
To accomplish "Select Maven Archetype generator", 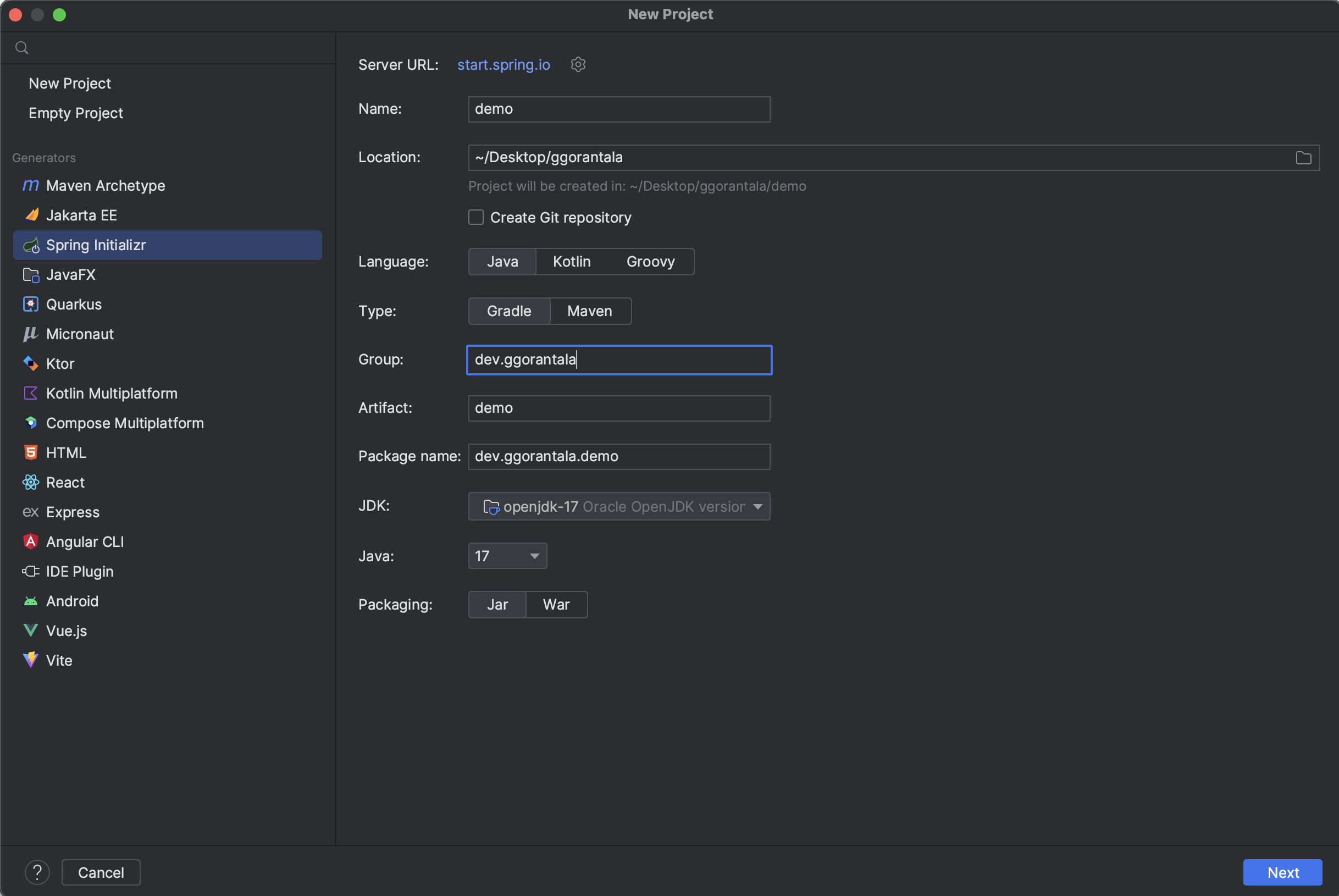I will coord(105,186).
